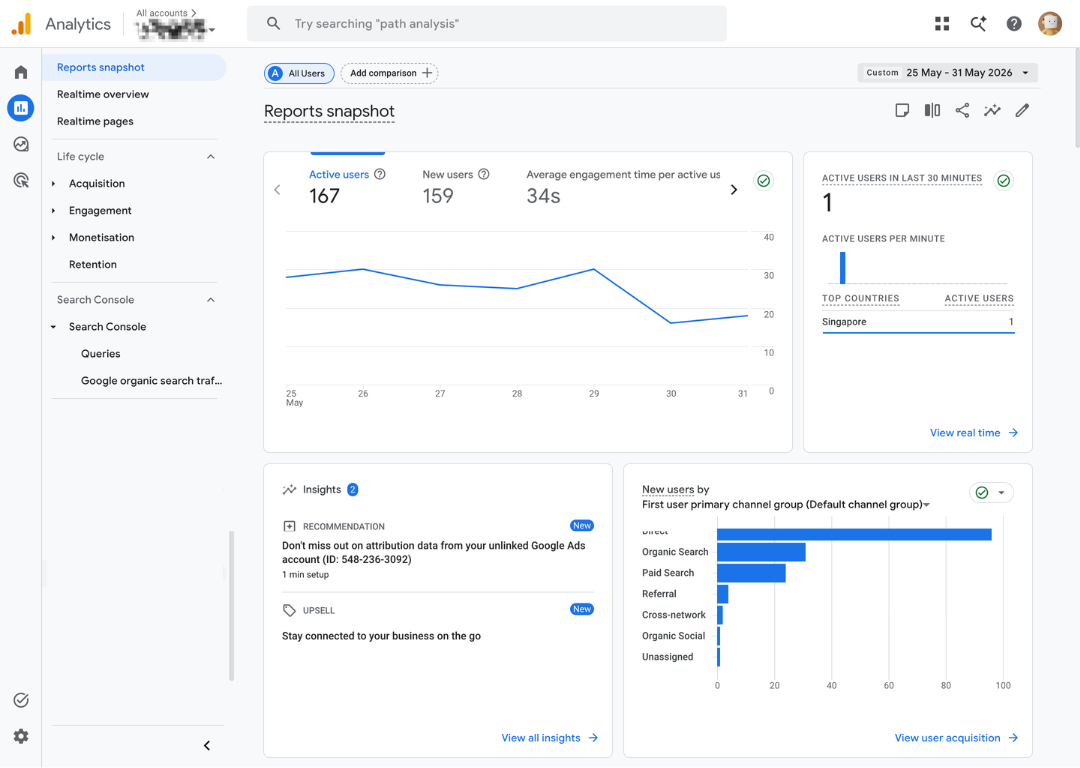Open the Home icon in left rail
Image resolution: width=1080 pixels, height=768 pixels.
coord(21,72)
